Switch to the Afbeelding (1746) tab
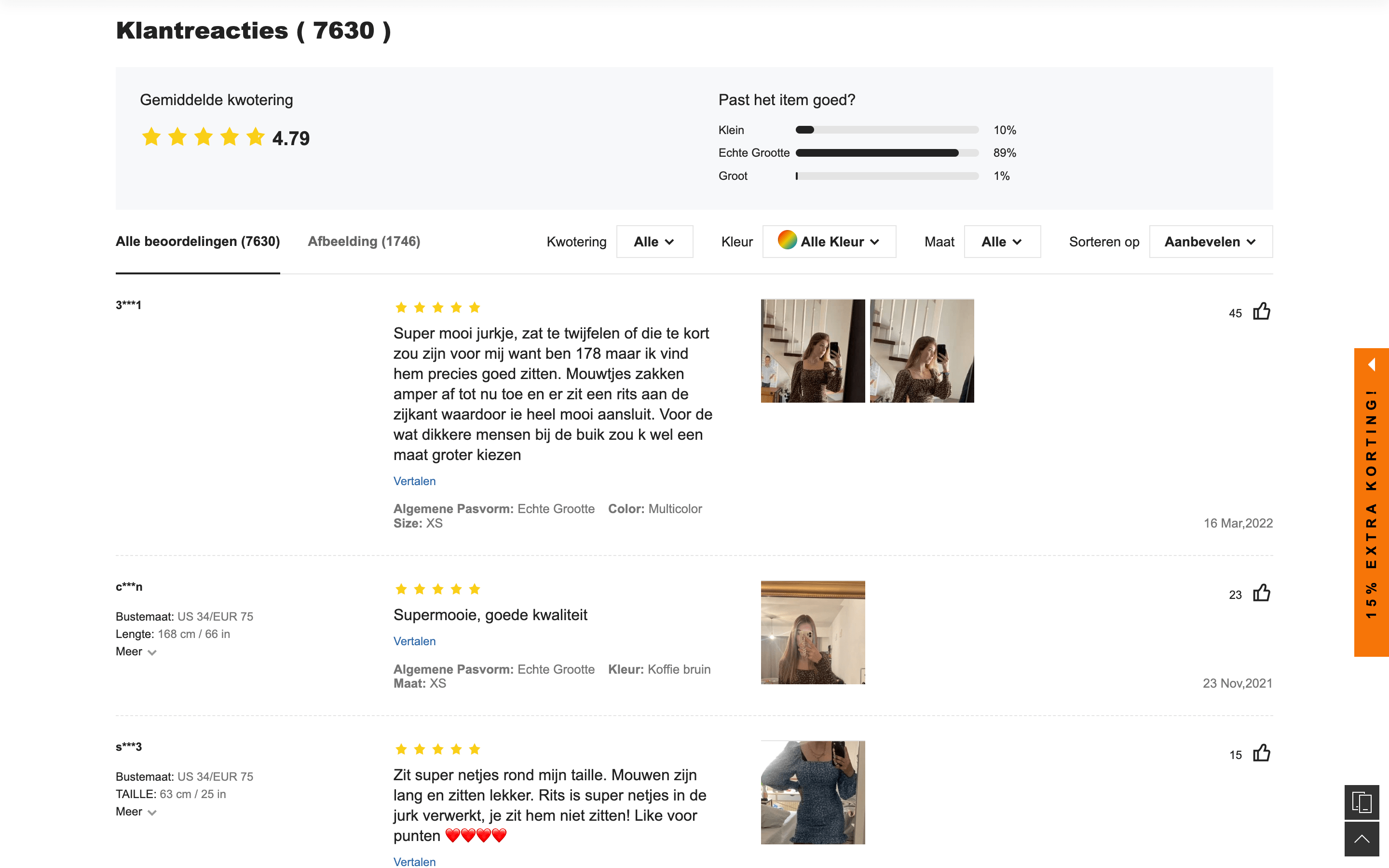This screenshot has width=1389, height=868. pyautogui.click(x=364, y=241)
